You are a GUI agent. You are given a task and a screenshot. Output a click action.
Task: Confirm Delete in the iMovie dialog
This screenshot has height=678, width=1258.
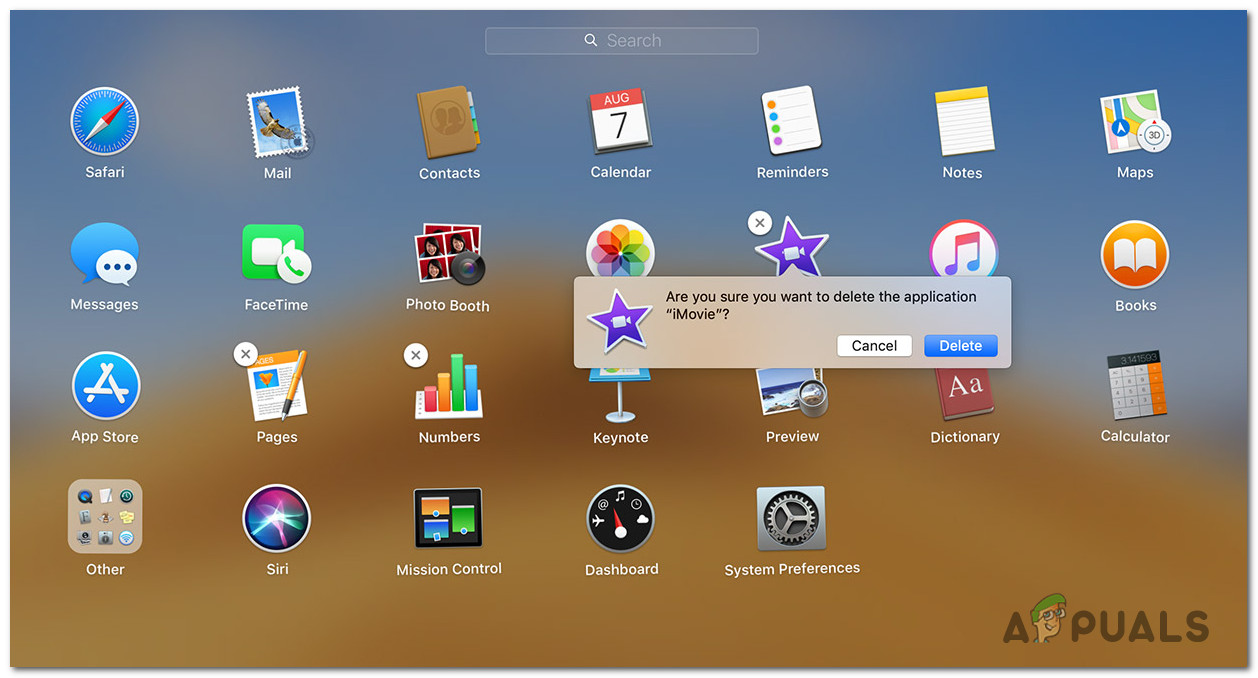click(961, 346)
